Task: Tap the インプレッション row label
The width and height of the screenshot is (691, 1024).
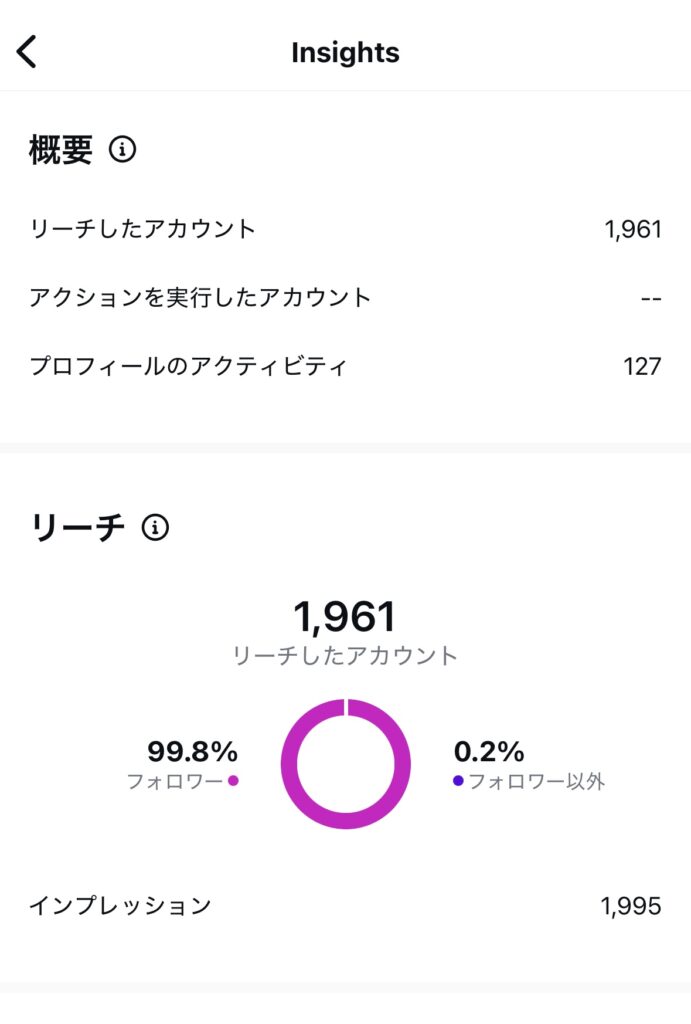Action: pos(120,906)
